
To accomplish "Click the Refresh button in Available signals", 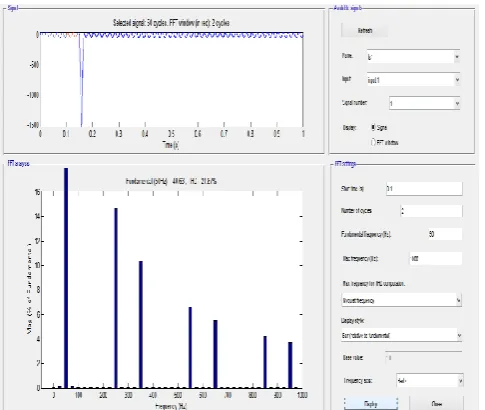I will click(x=365, y=31).
